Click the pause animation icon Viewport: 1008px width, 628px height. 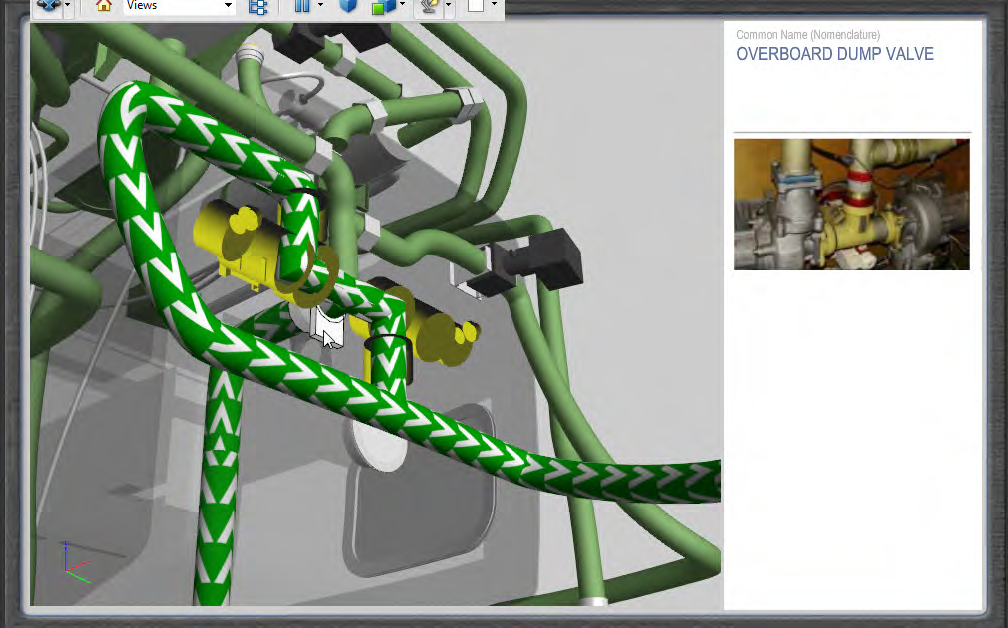point(302,6)
